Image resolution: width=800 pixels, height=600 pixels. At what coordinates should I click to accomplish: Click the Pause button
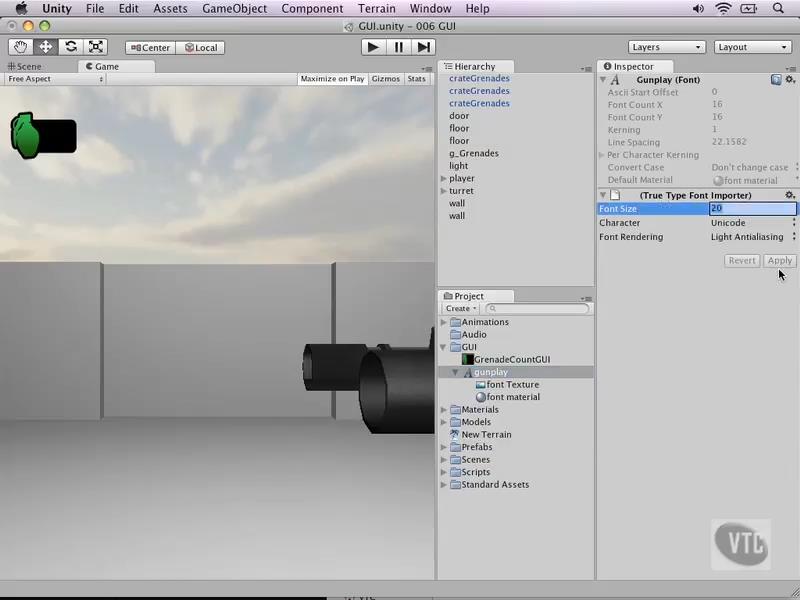[x=398, y=47]
